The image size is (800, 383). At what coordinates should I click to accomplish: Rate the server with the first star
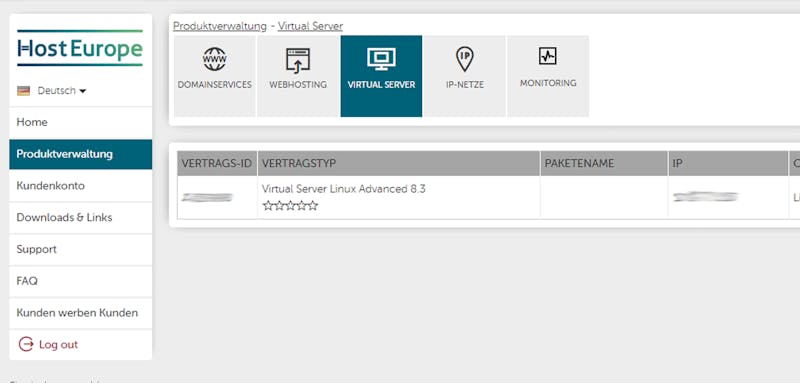267,206
